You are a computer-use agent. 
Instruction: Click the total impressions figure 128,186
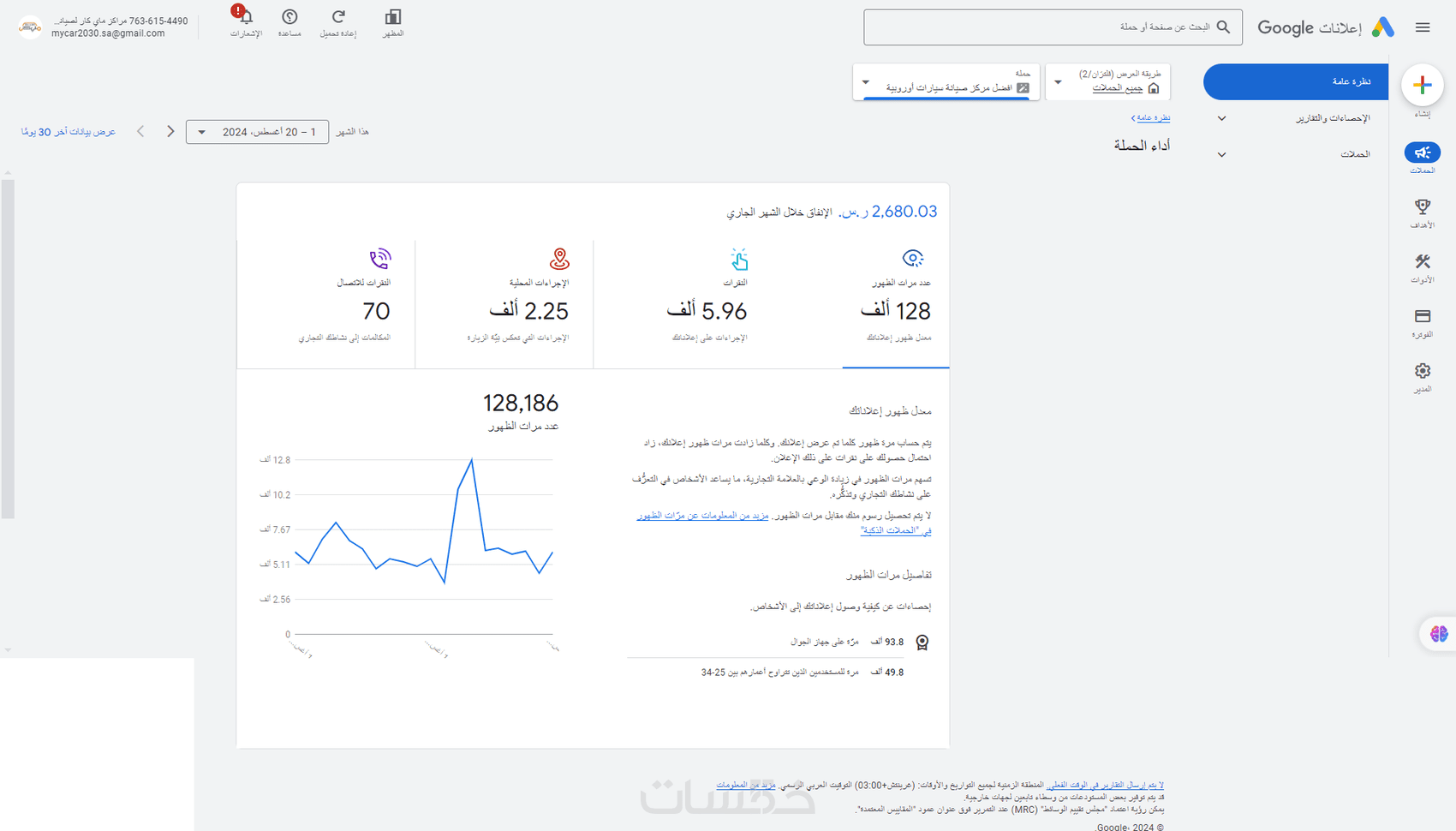[x=521, y=403]
